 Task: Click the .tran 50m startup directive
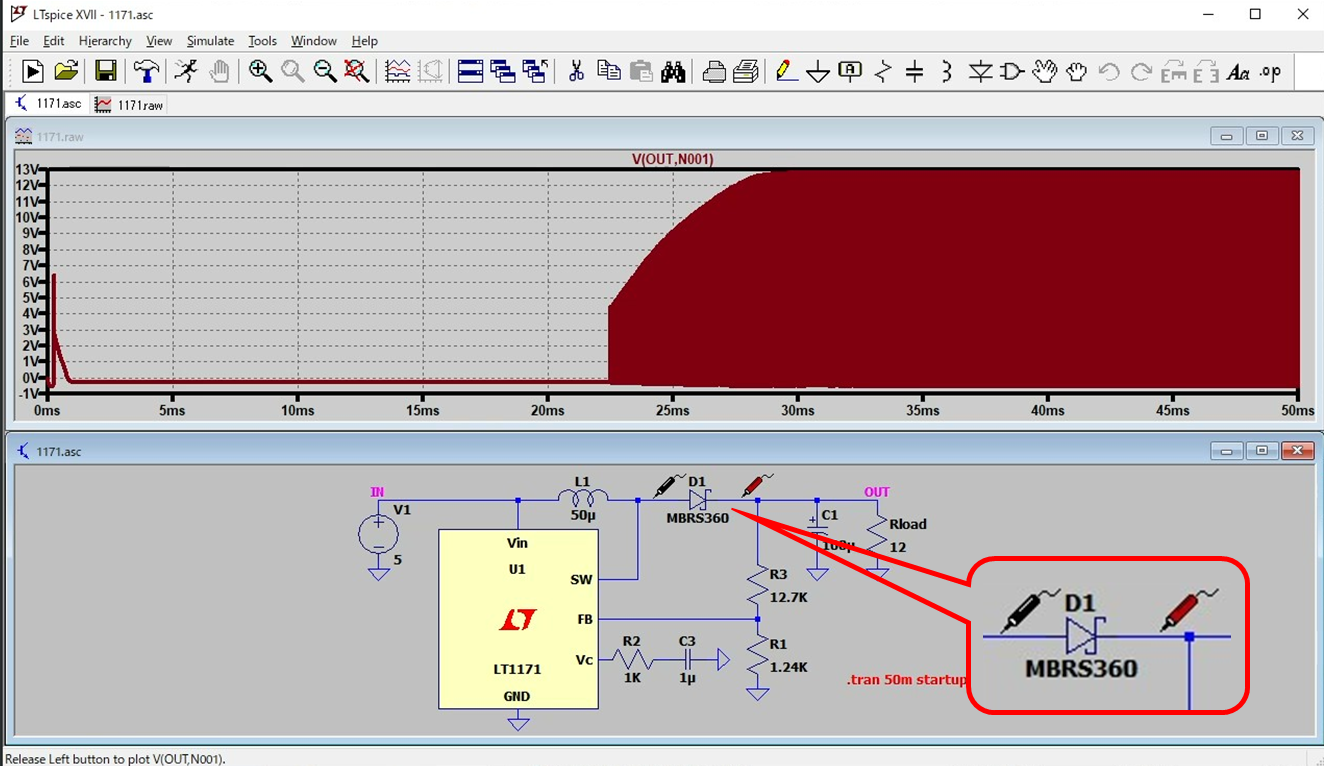[906, 680]
